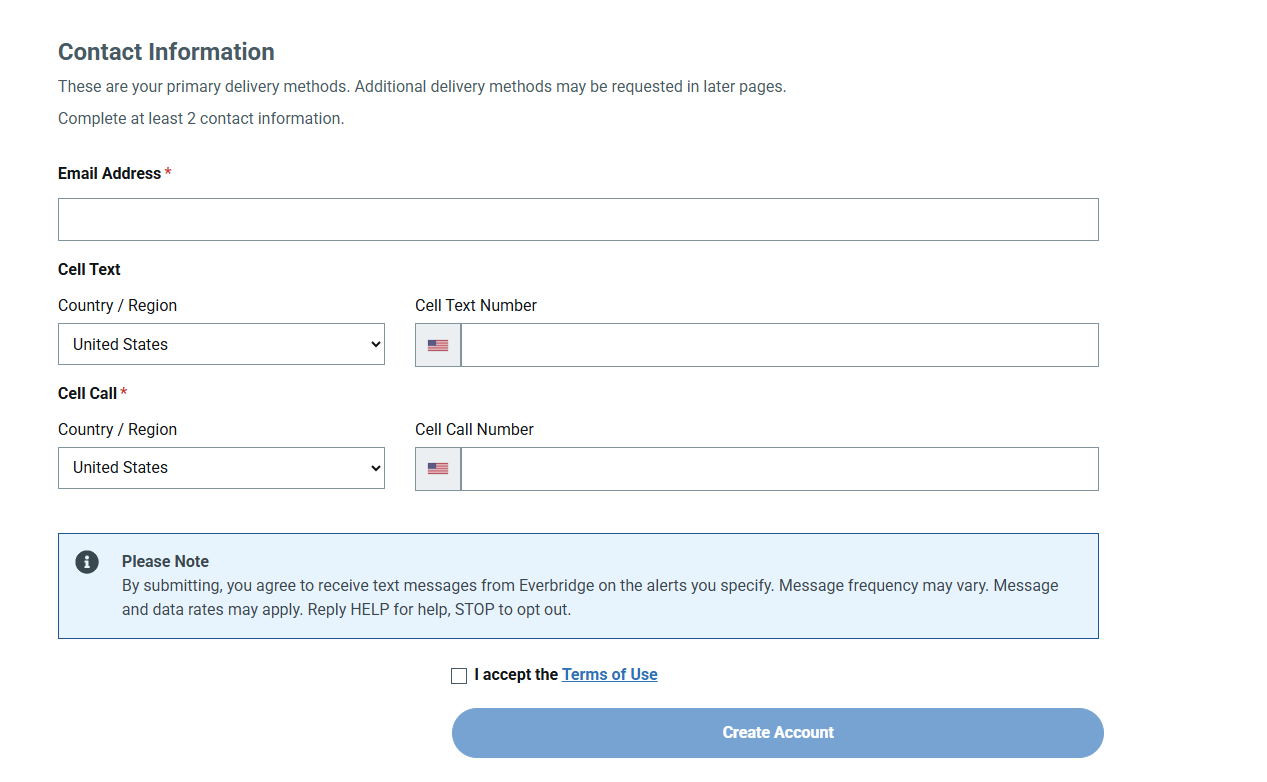Open the Terms of Use link
1267x782 pixels.
[609, 674]
